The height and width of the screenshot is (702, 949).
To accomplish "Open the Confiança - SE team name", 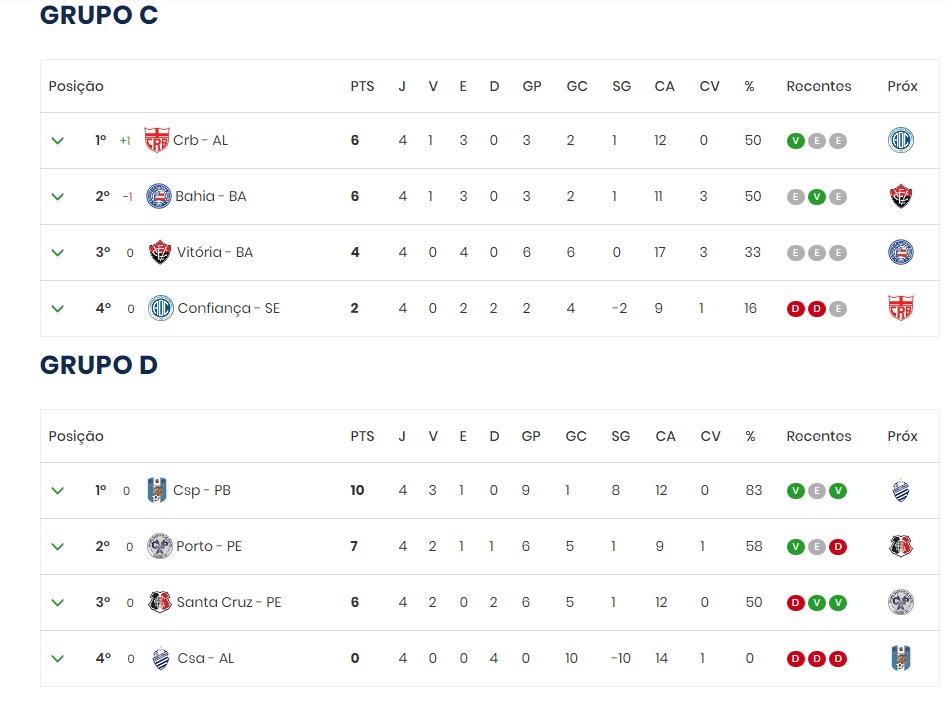I will point(228,308).
